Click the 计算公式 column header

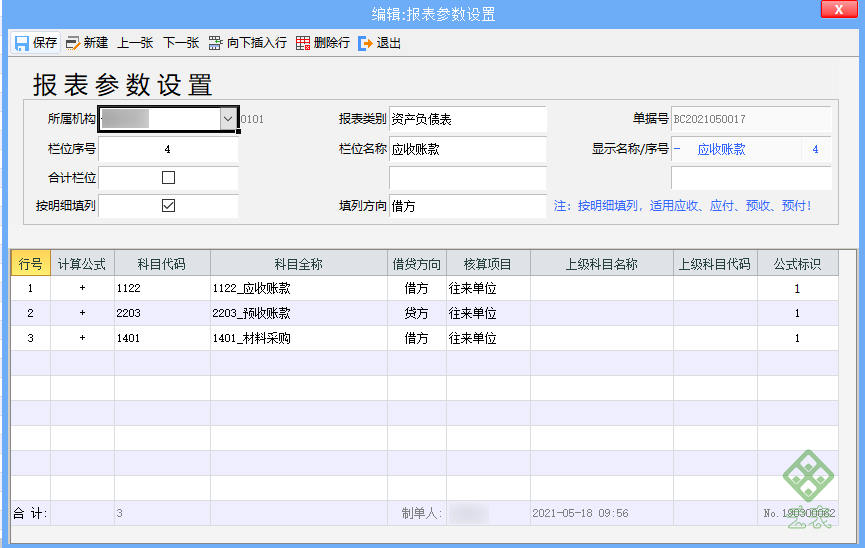(x=82, y=264)
